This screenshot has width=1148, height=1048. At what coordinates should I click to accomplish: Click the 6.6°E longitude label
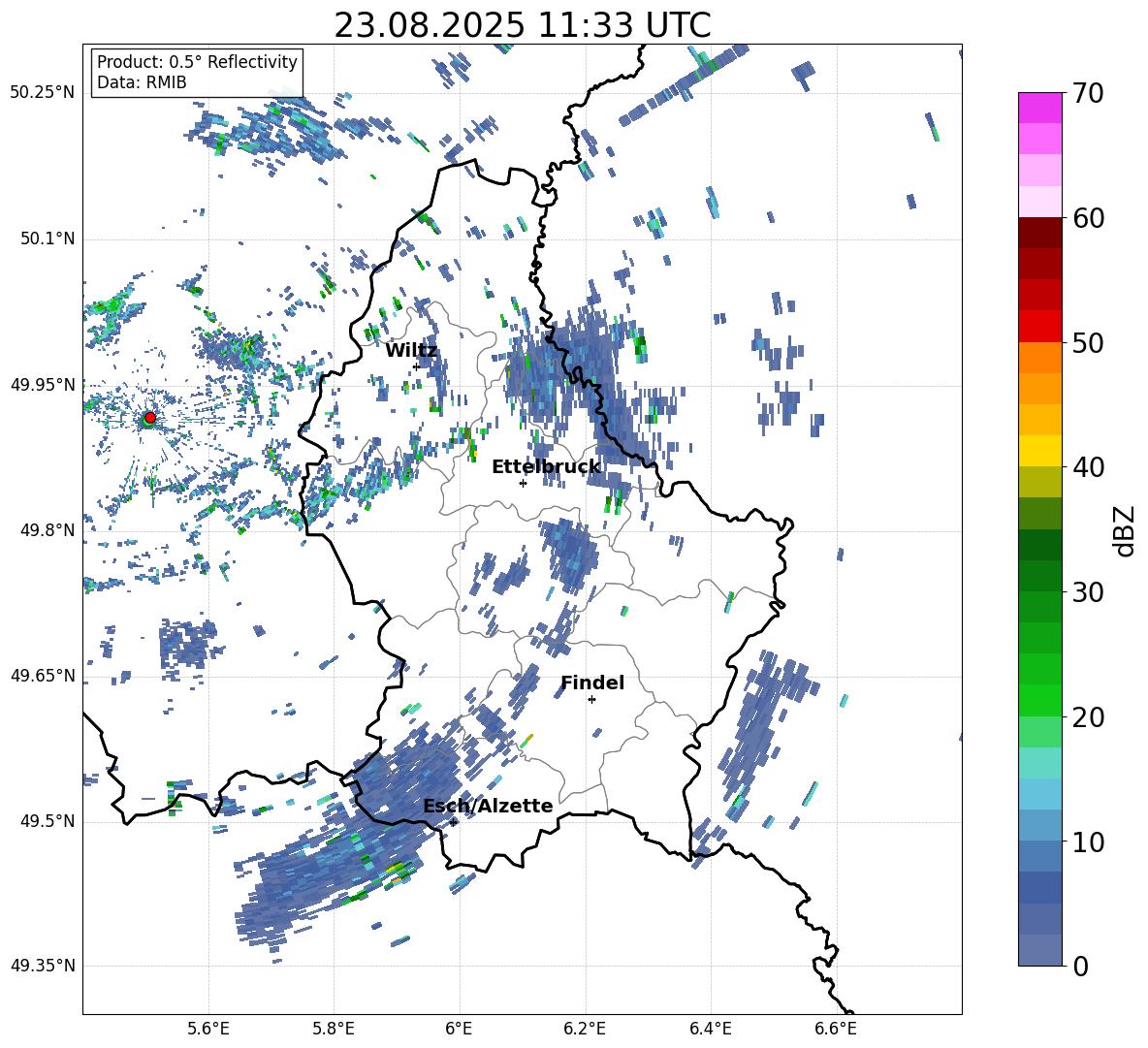tap(836, 1029)
